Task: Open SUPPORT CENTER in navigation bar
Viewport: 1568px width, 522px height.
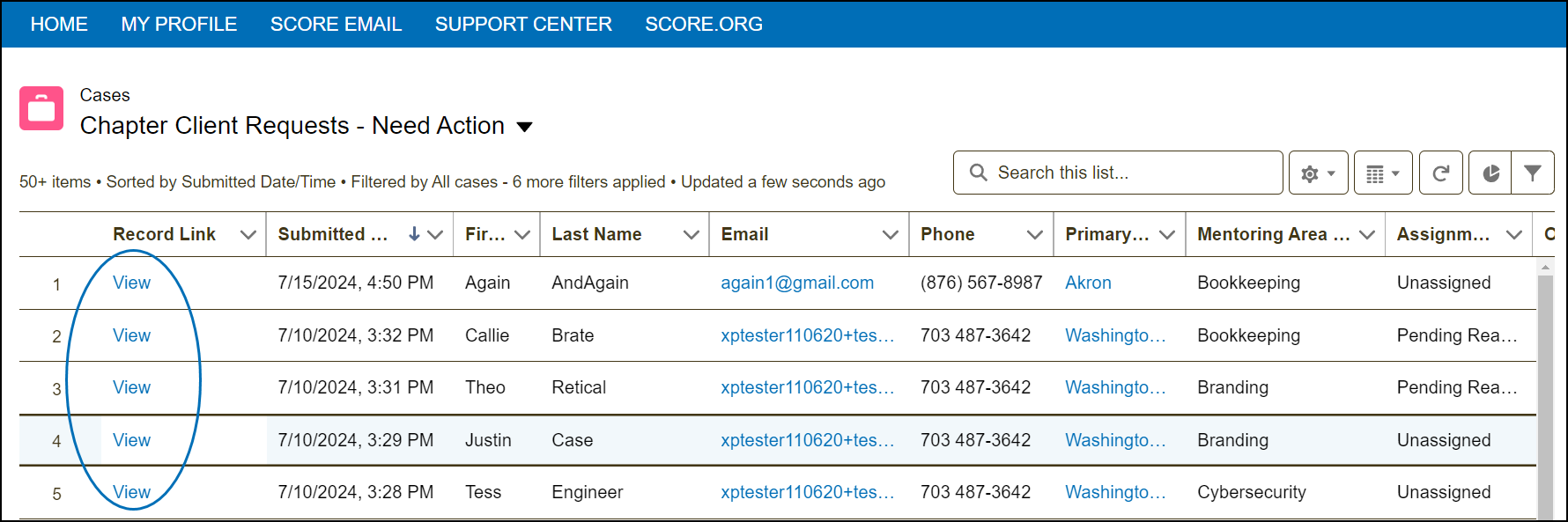Action: 523,25
